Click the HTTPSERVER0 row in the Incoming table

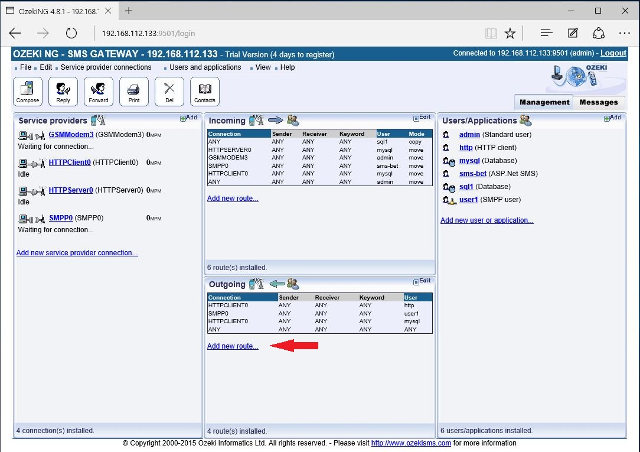(320, 150)
